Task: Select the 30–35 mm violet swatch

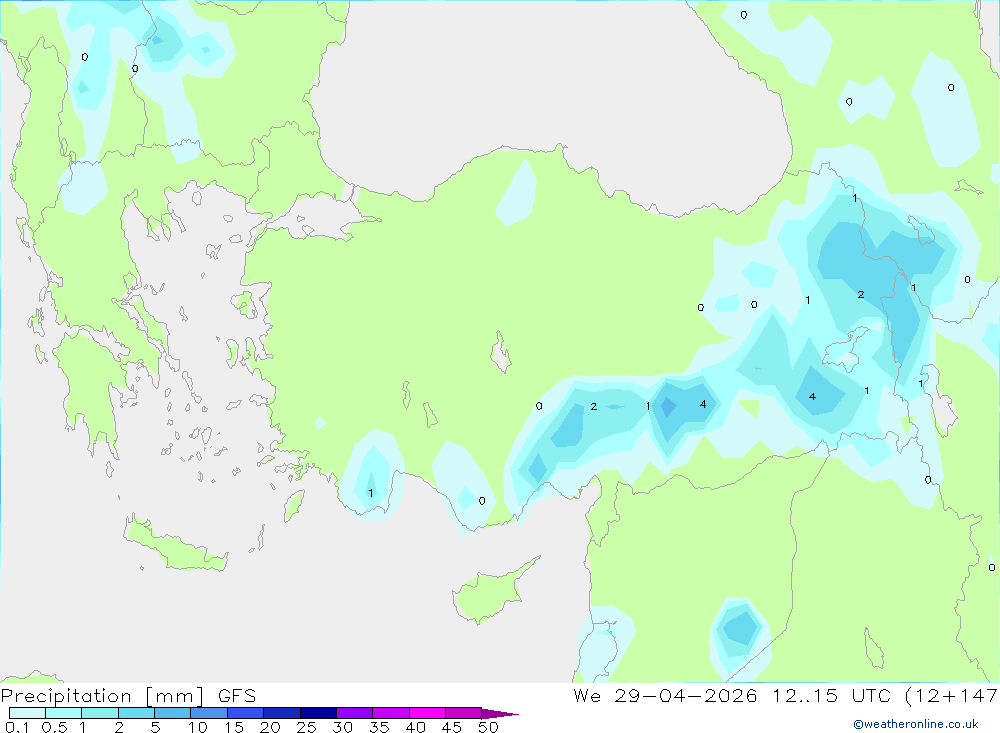Action: coord(355,713)
